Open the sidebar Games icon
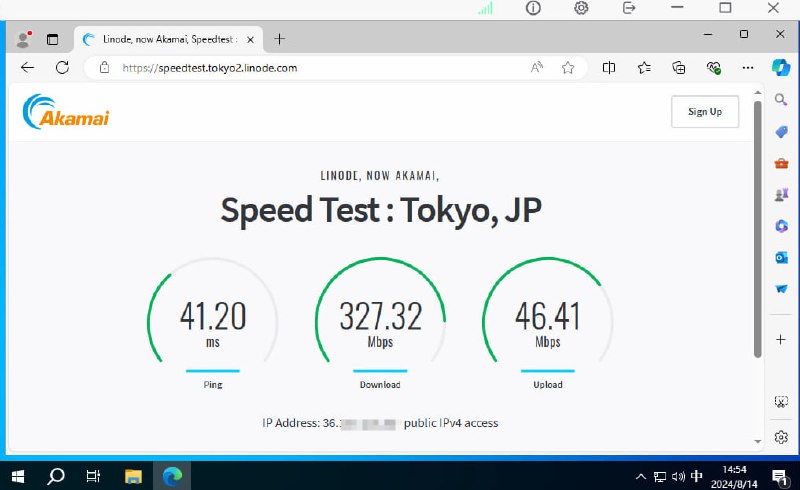 781,194
